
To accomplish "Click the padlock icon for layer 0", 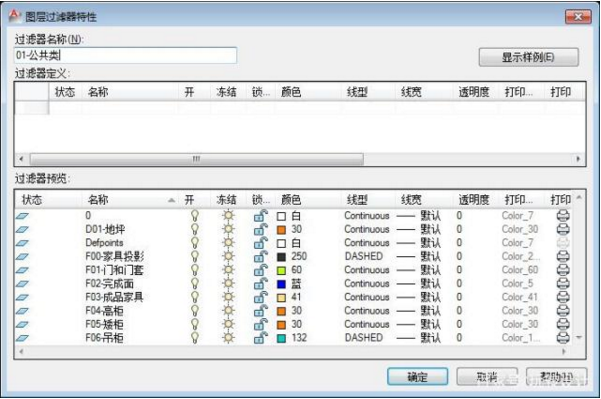I will point(261,216).
